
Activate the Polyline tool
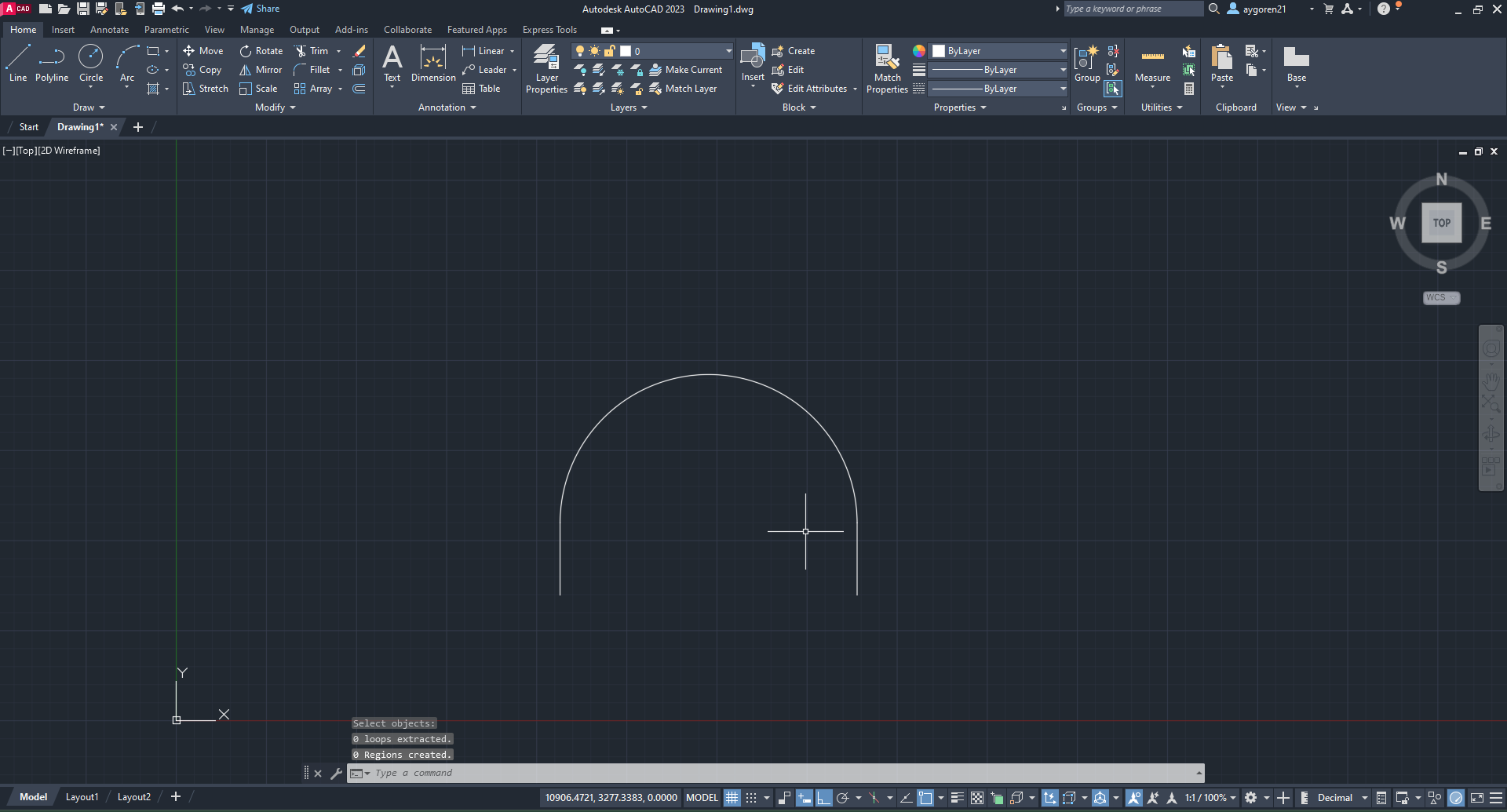click(x=51, y=61)
